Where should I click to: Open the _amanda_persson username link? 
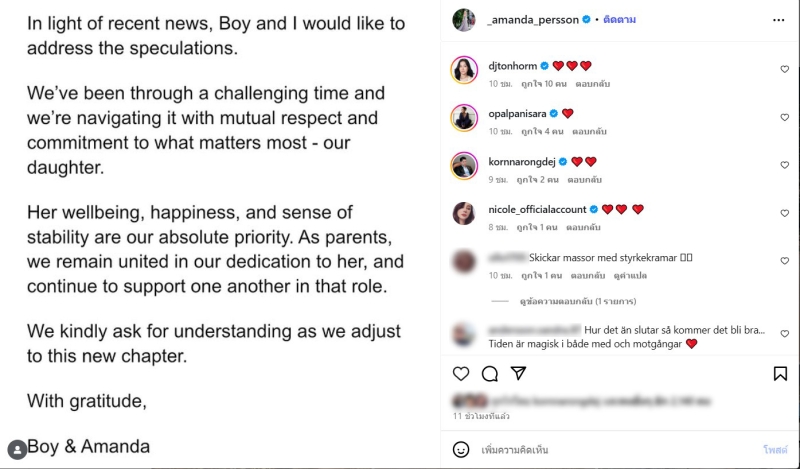[532, 19]
